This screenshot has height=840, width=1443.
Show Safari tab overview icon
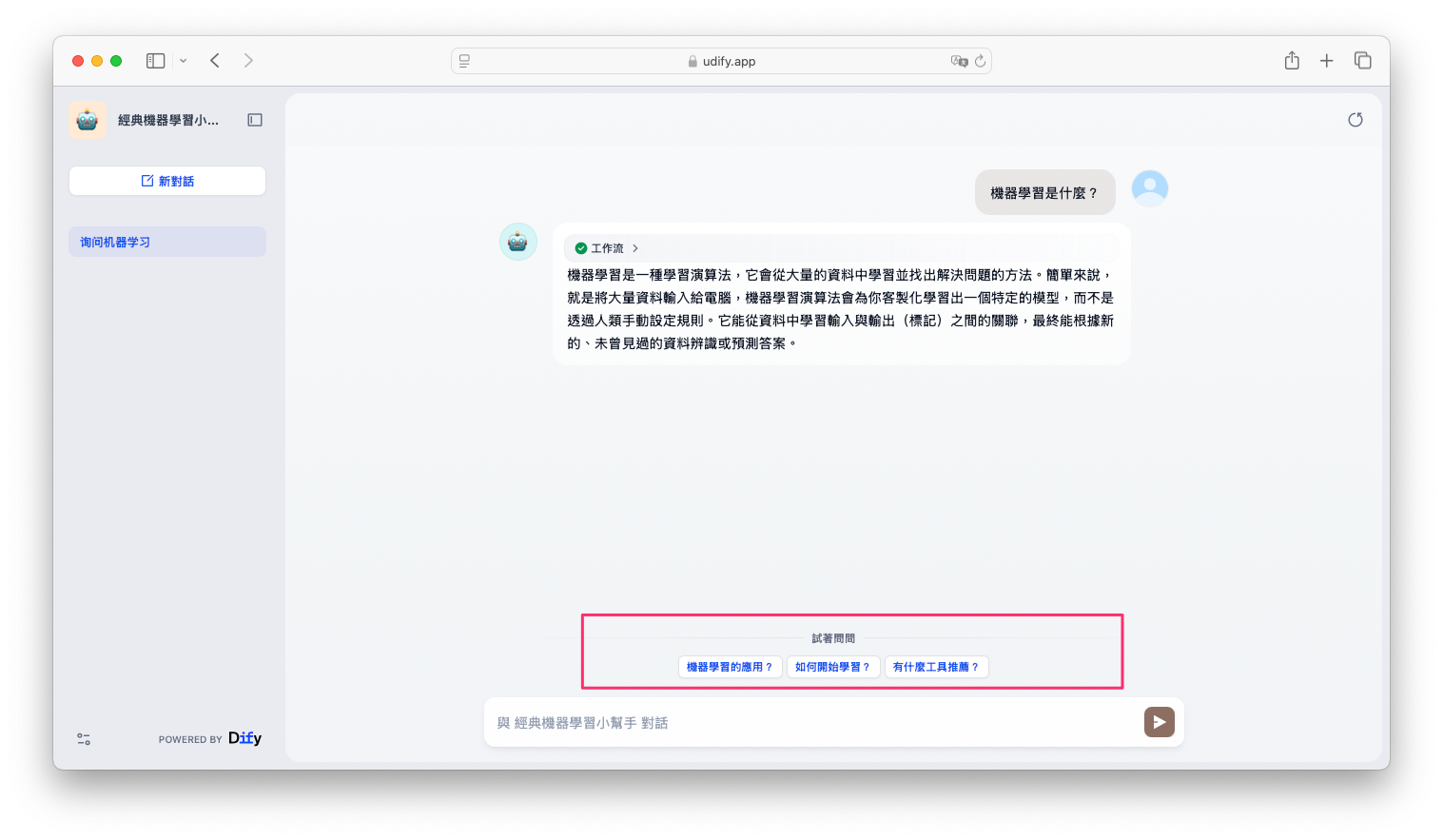point(1362,61)
